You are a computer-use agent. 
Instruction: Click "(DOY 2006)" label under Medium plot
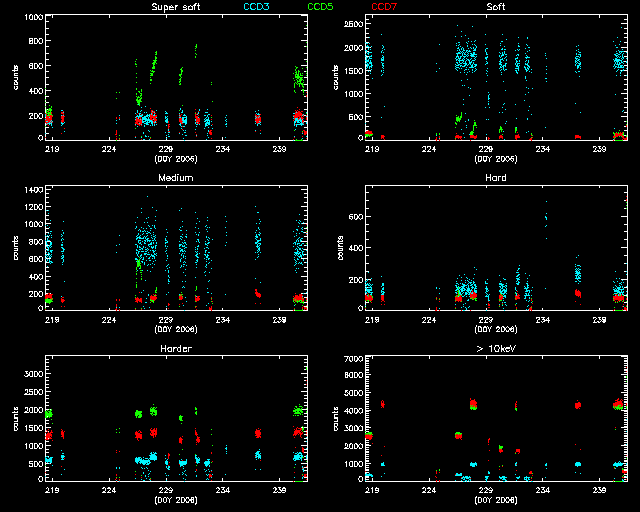(176, 329)
